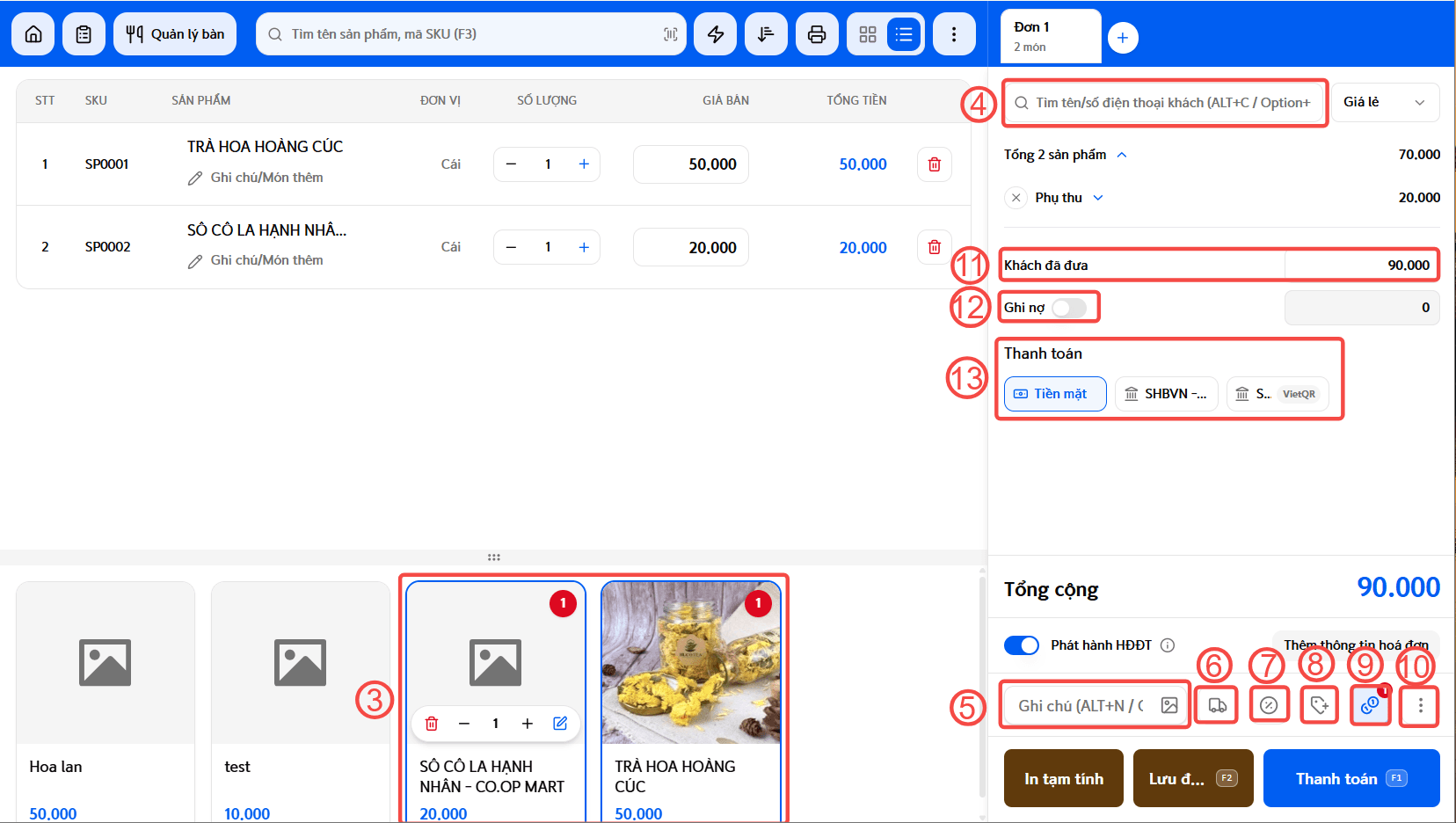Collapse the Tổng 2 sản phẩm section

(1122, 155)
